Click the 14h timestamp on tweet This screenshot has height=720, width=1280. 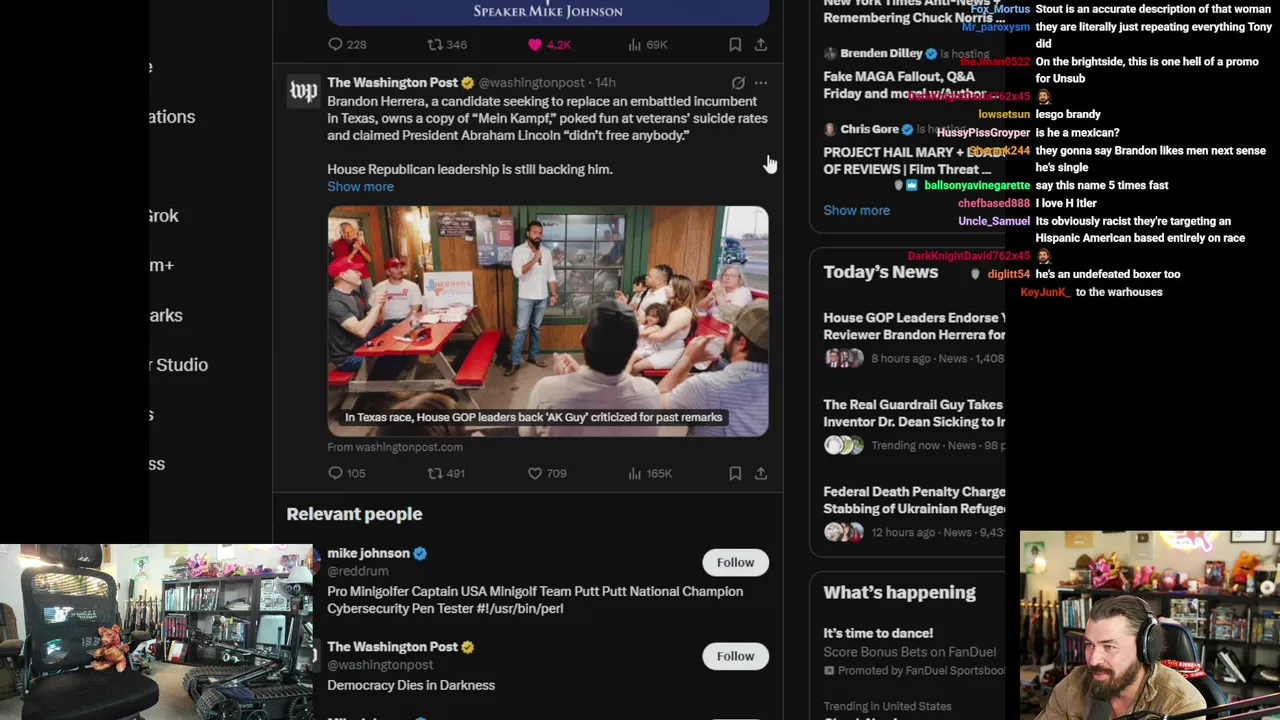(x=605, y=82)
